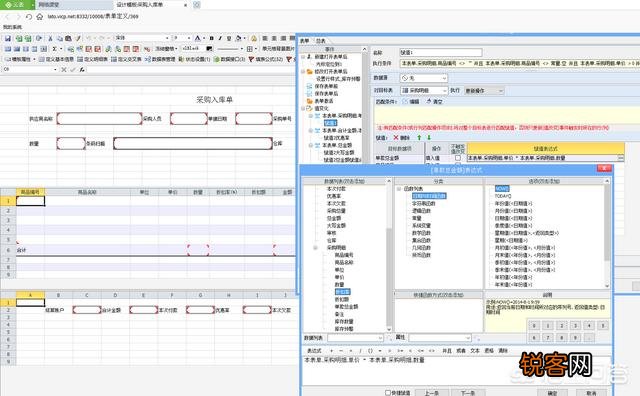Open the 属性 dropdown in the expression dialog
Screen dimensions: 640x396
pos(467,338)
